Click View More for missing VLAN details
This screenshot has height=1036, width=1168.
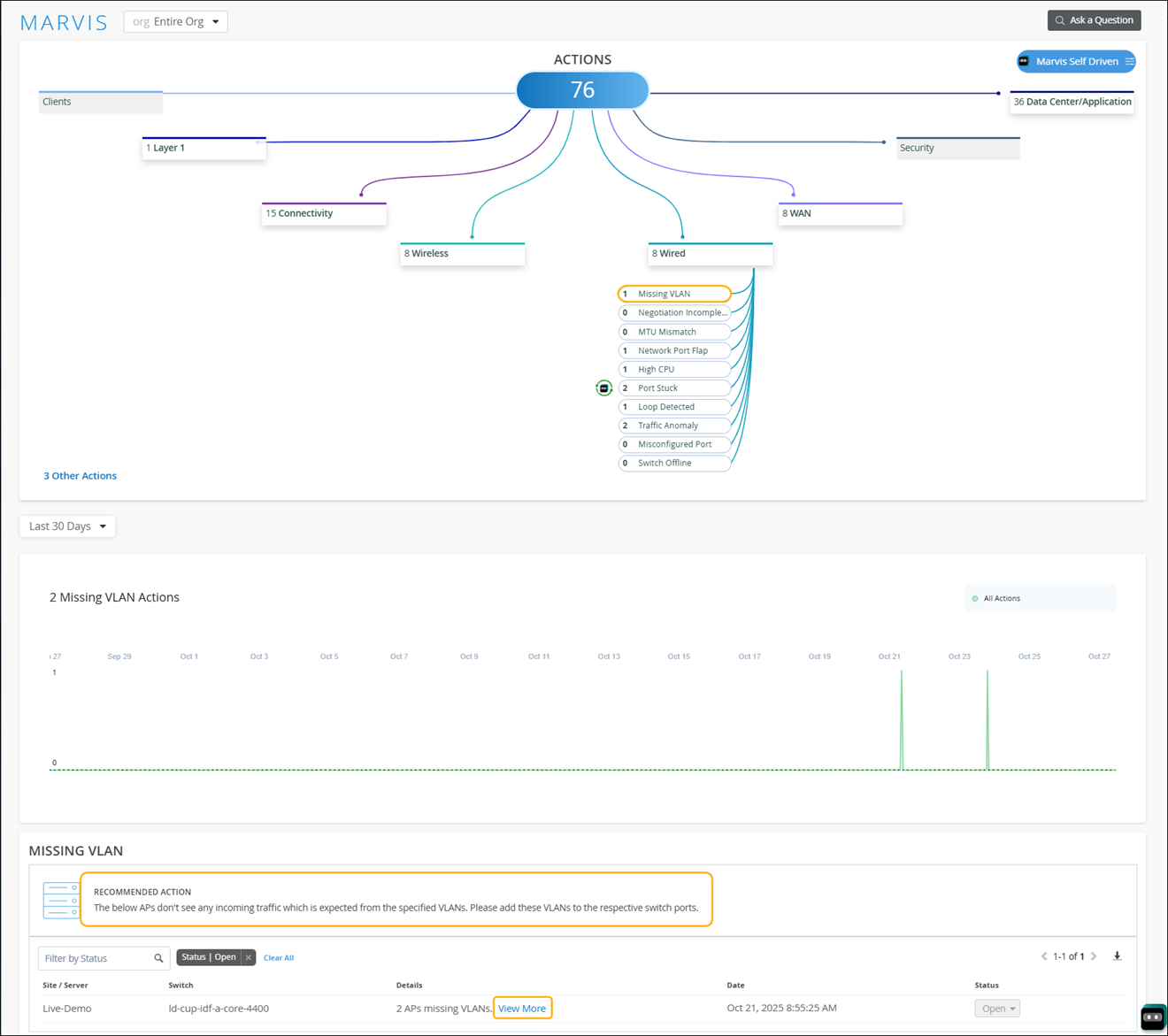tap(522, 1009)
